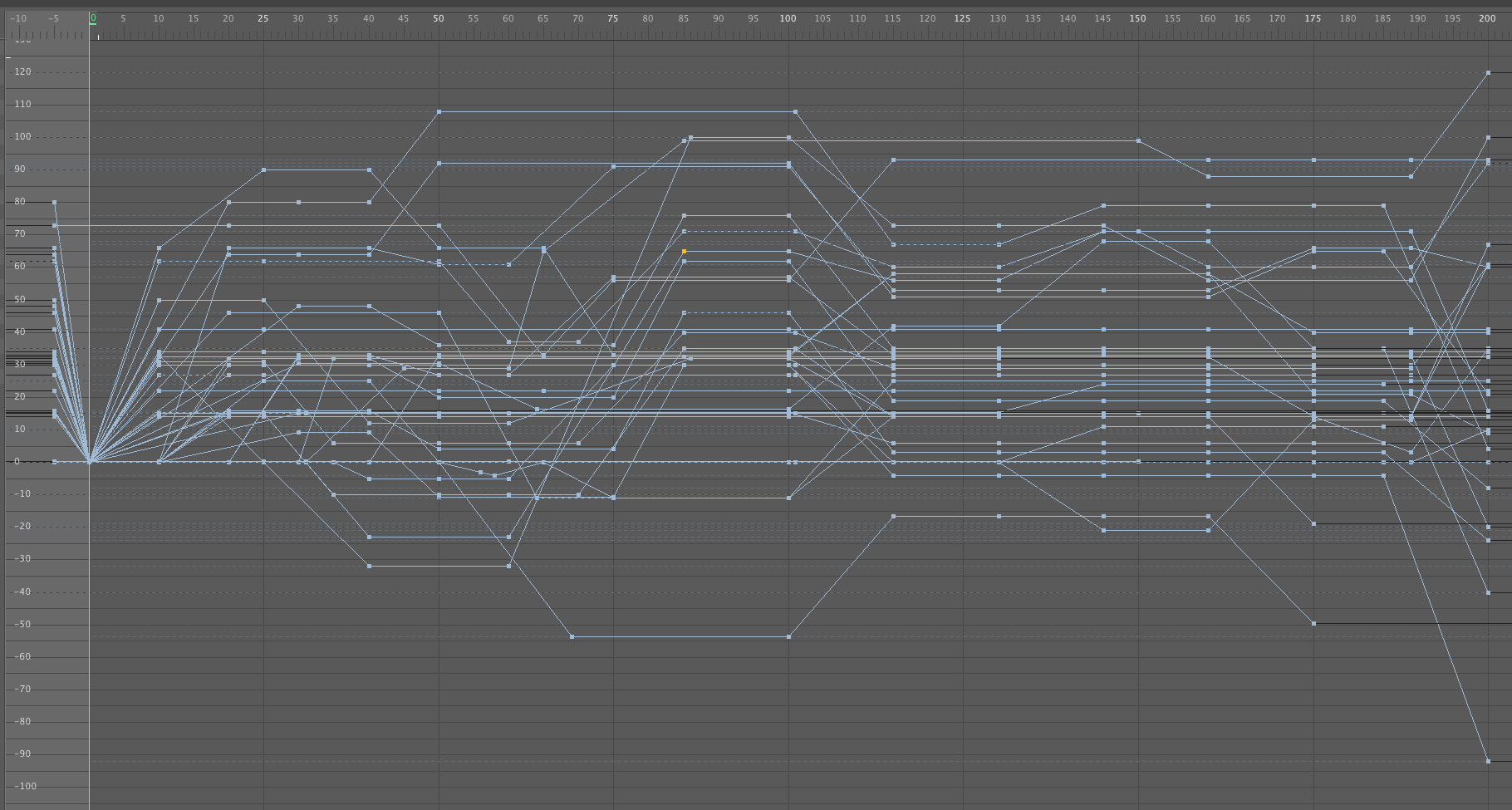Select keyframe at frame 40, value -23
This screenshot has height=810, width=1512.
[x=369, y=538]
